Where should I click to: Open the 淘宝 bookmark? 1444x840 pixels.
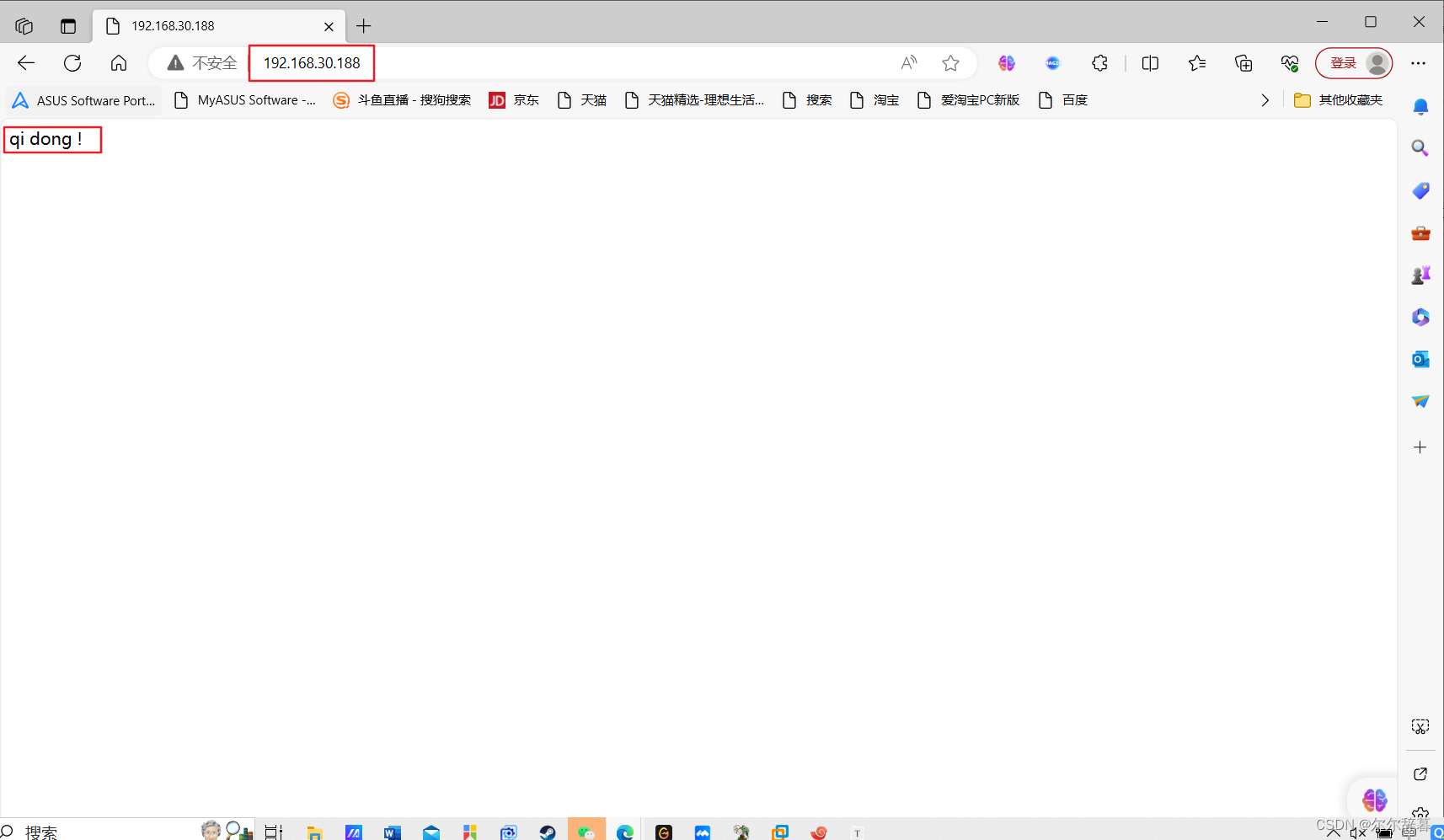point(874,100)
